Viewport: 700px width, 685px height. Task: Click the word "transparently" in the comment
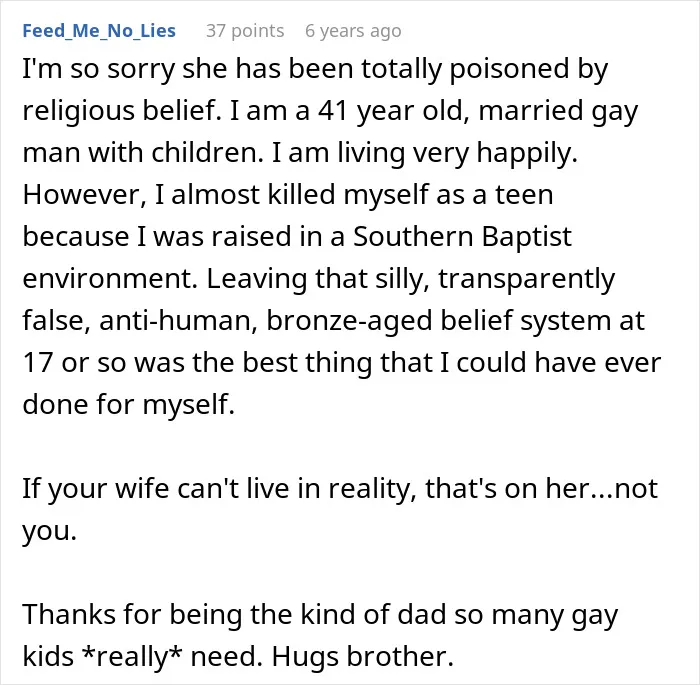click(526, 280)
